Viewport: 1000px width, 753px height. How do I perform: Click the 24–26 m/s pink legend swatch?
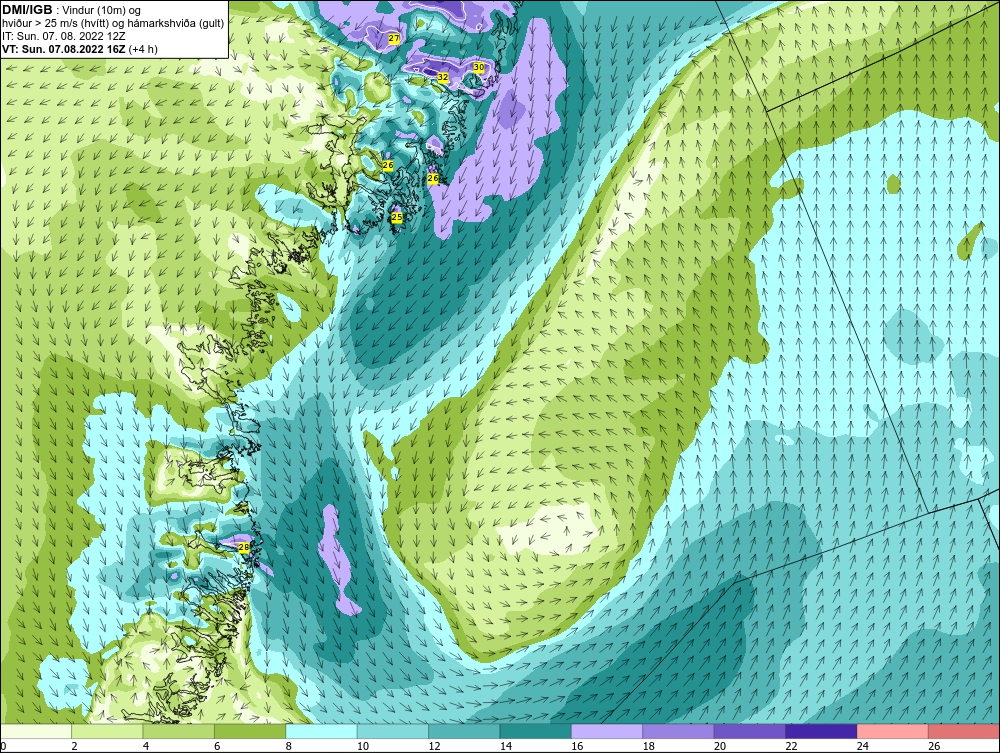[893, 731]
